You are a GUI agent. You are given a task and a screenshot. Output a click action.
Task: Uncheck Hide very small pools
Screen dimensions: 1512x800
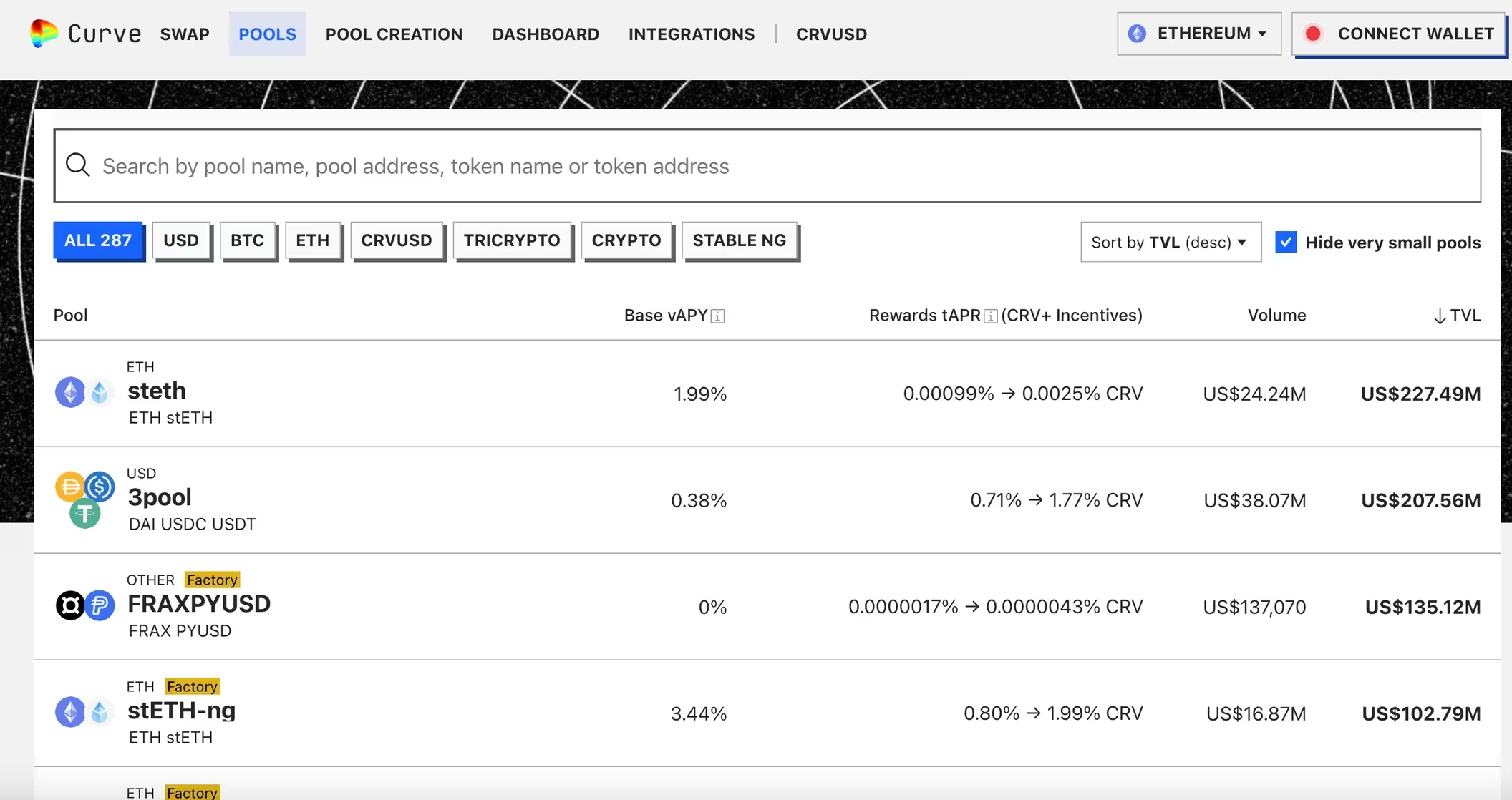(1286, 242)
